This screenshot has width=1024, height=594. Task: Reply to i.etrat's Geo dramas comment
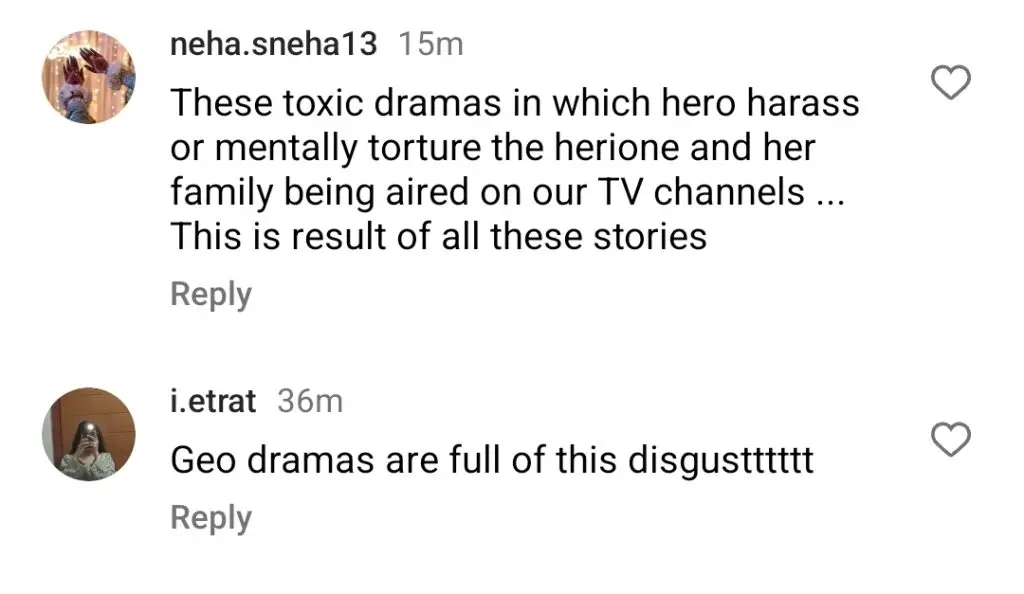211,518
